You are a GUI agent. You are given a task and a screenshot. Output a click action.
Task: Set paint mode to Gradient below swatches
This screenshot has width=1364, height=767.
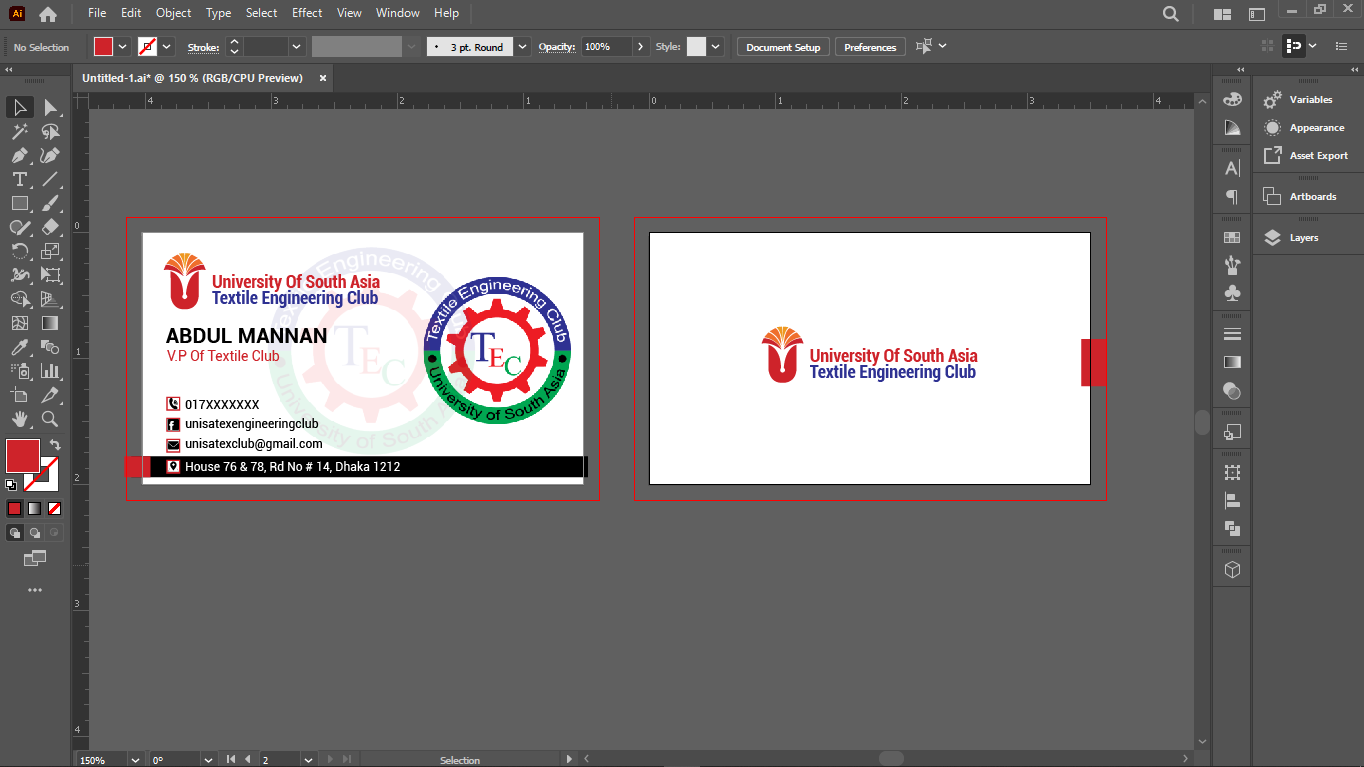[35, 508]
